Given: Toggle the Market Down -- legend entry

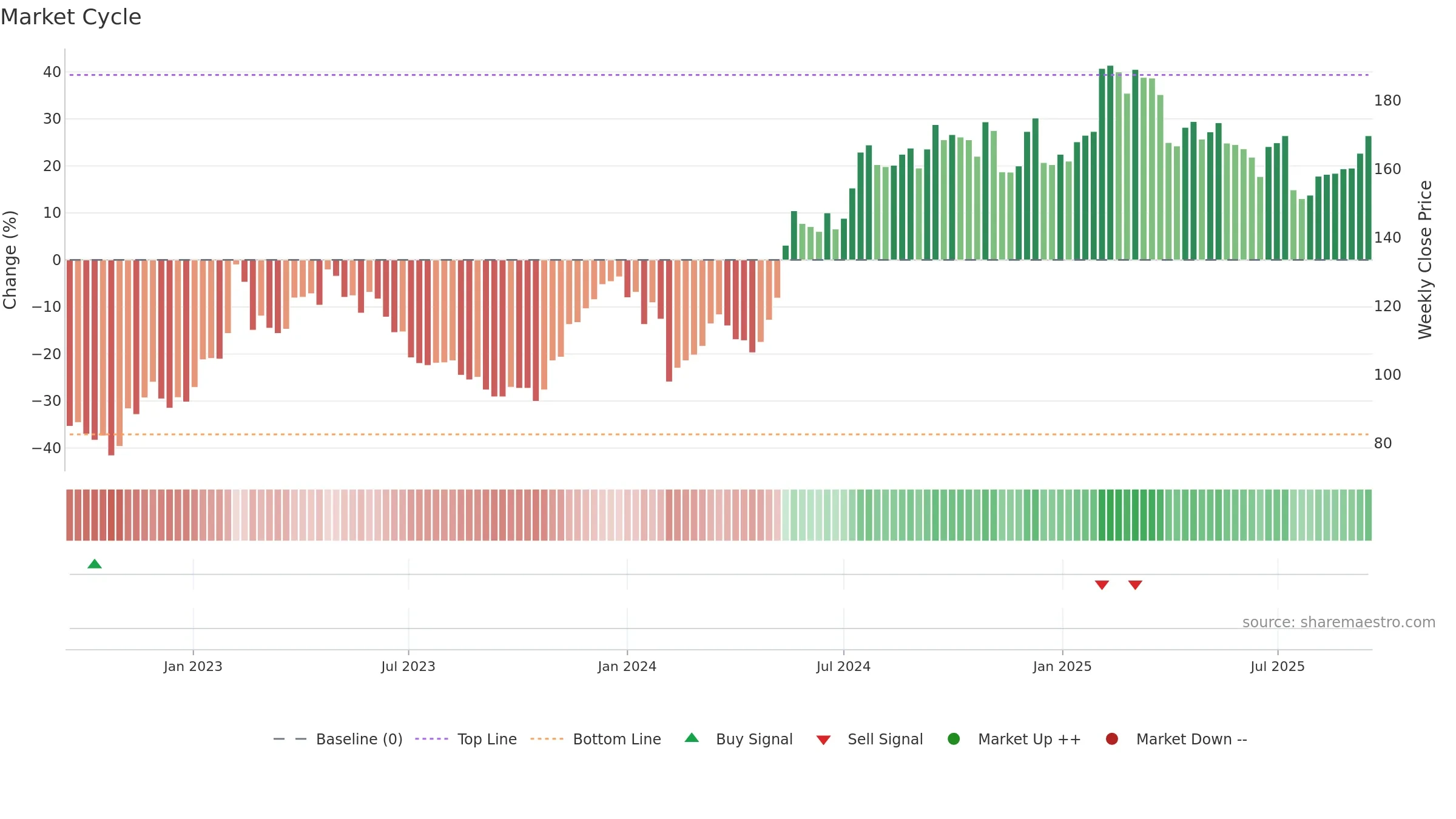Looking at the screenshot, I should 1176,739.
